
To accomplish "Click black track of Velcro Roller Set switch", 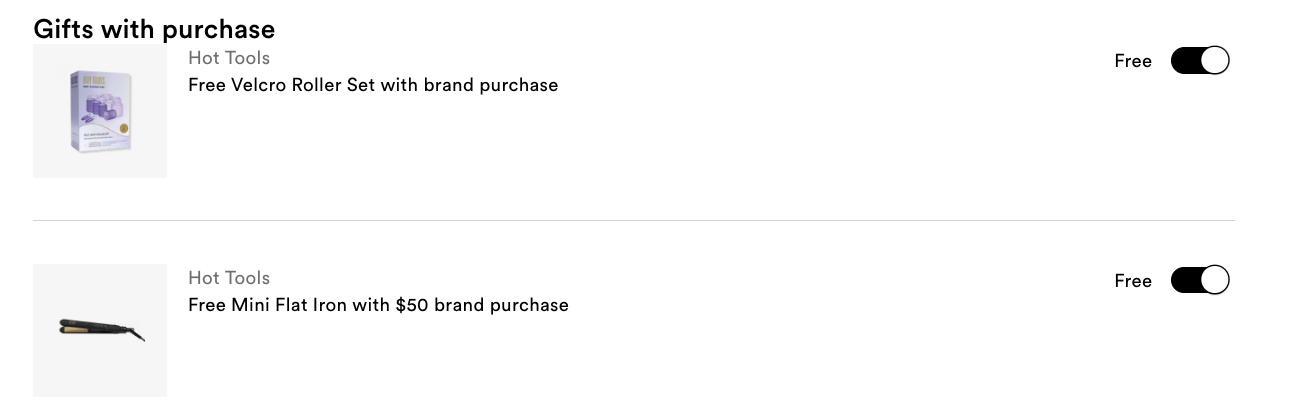I will coord(1185,61).
